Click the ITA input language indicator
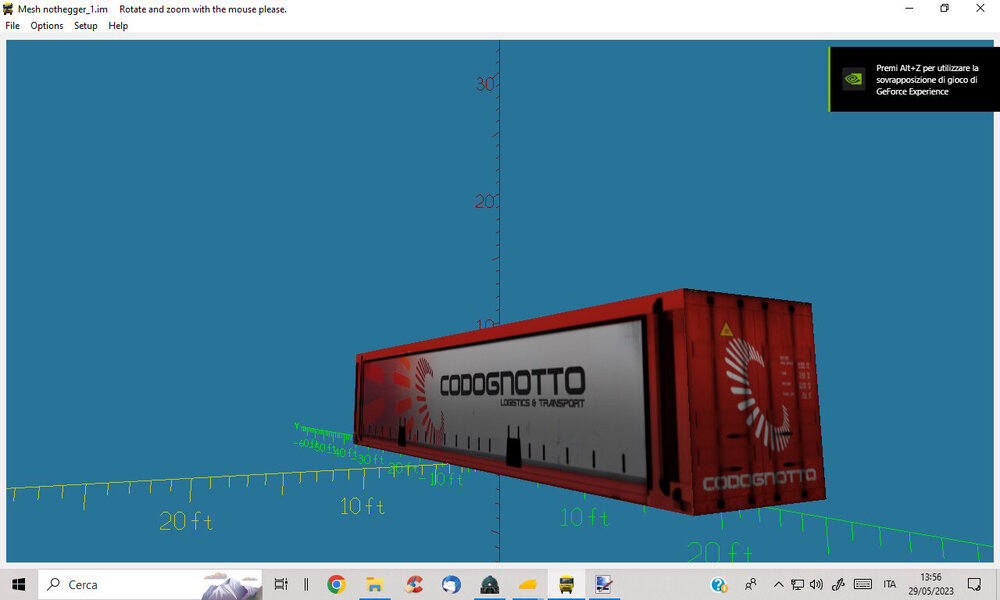The height and width of the screenshot is (600, 1000). point(890,584)
